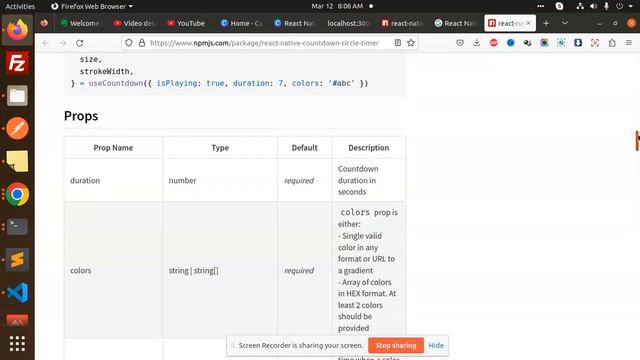This screenshot has width=640, height=360.
Task: Open Firefox application hamburger menu
Action: coord(629,43)
